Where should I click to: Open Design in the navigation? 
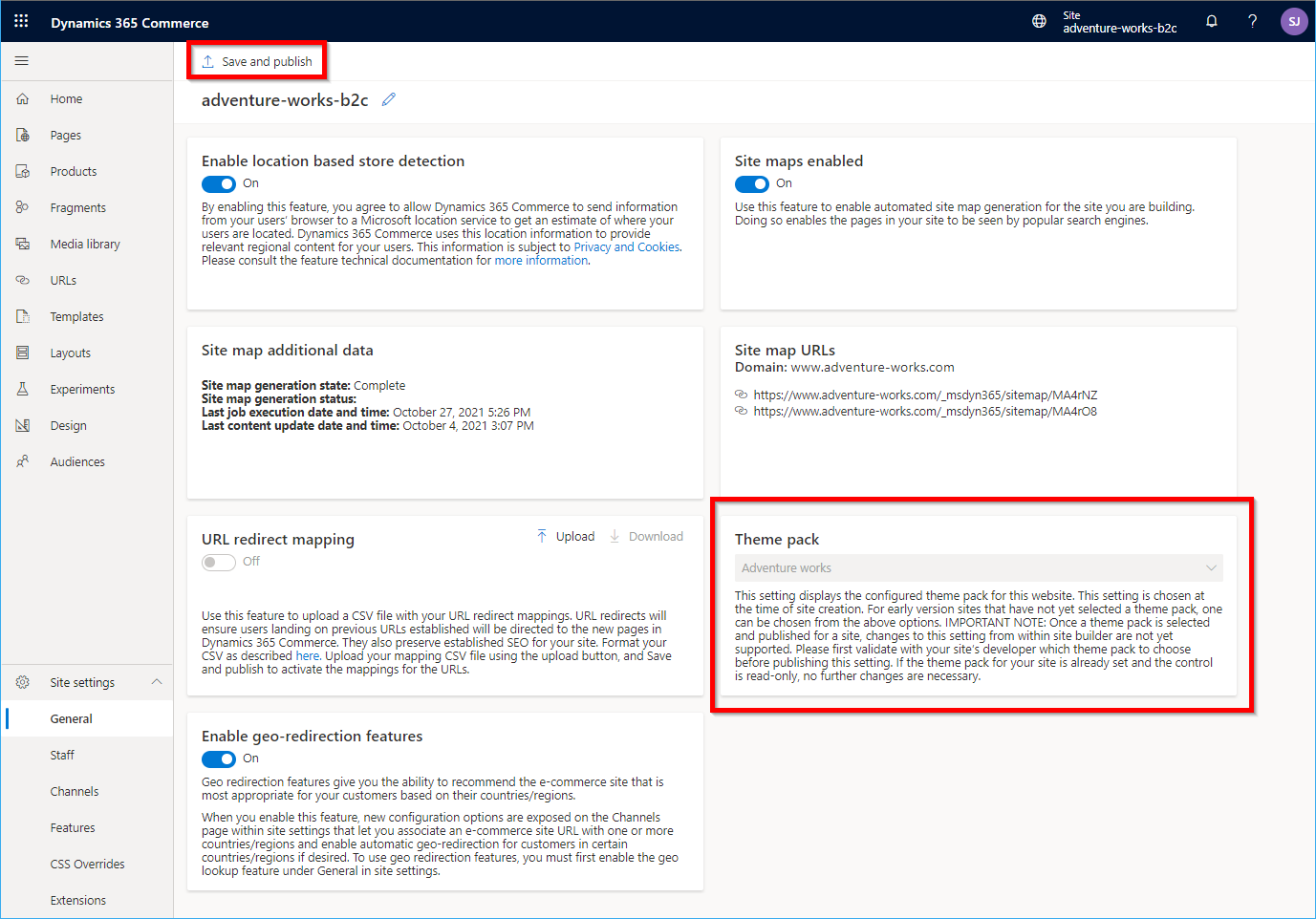69,426
